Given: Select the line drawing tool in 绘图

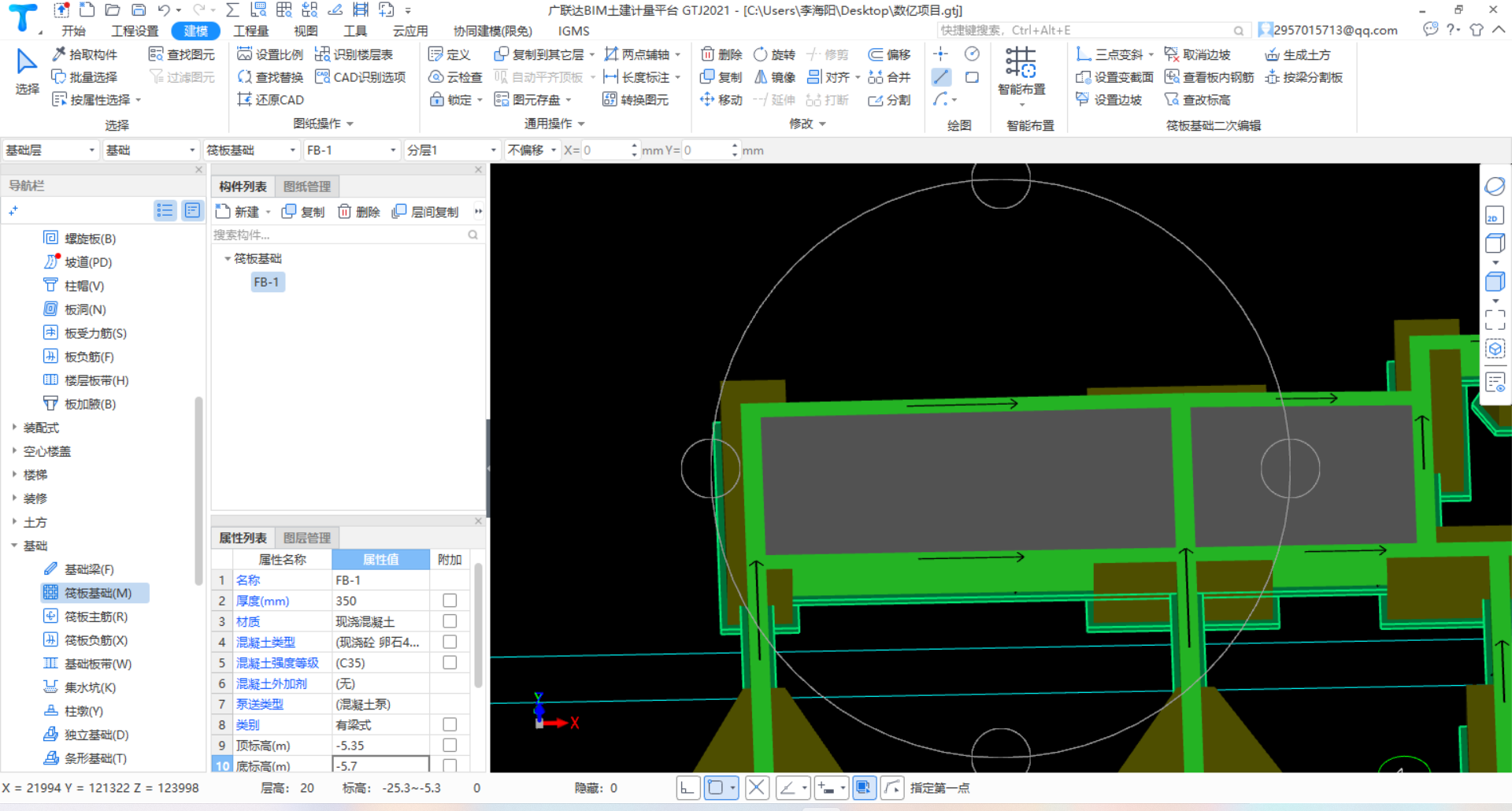Looking at the screenshot, I should click(941, 77).
